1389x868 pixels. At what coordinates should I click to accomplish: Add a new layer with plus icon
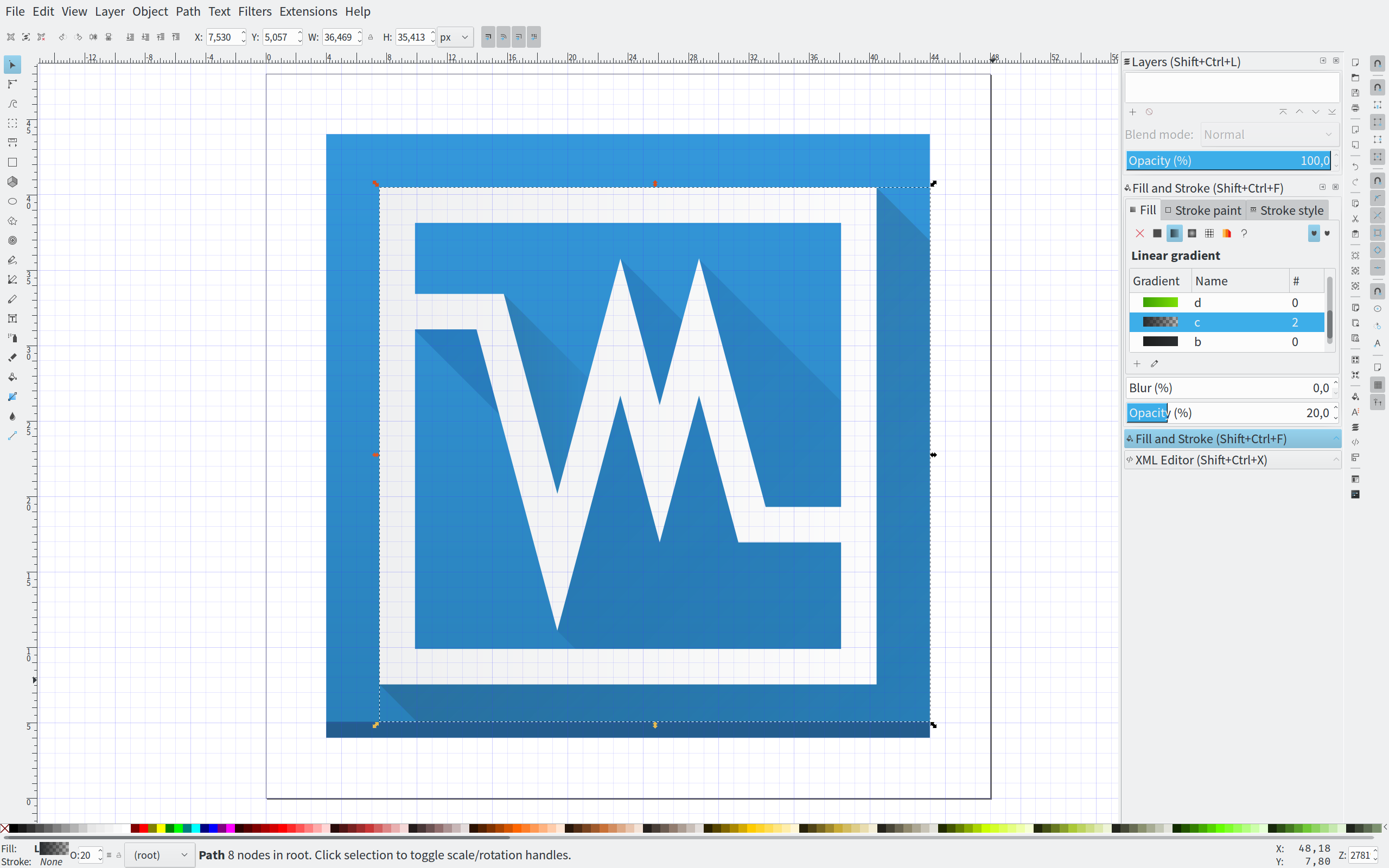coord(1132,112)
